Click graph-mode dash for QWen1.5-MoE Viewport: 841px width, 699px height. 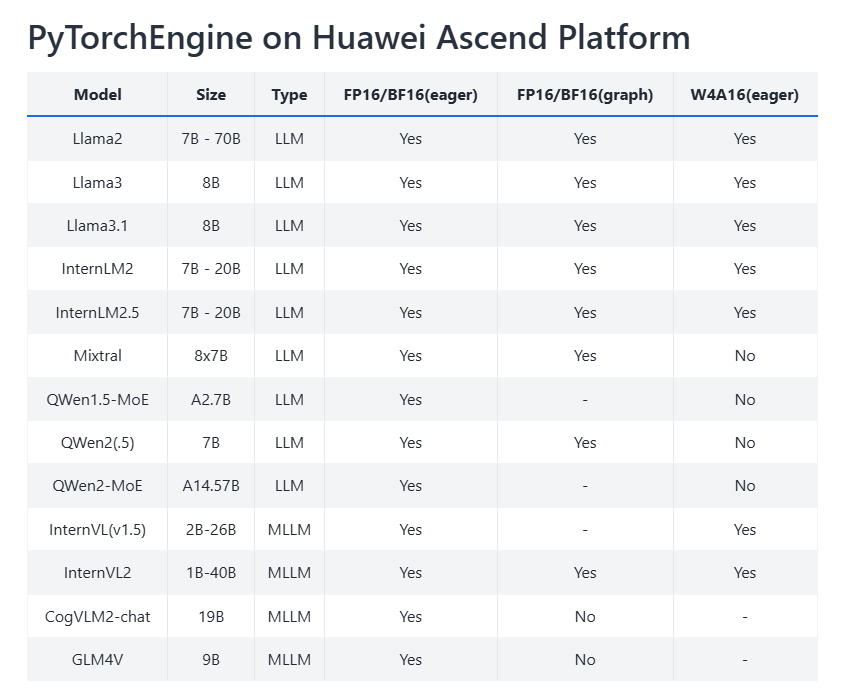[x=585, y=400]
